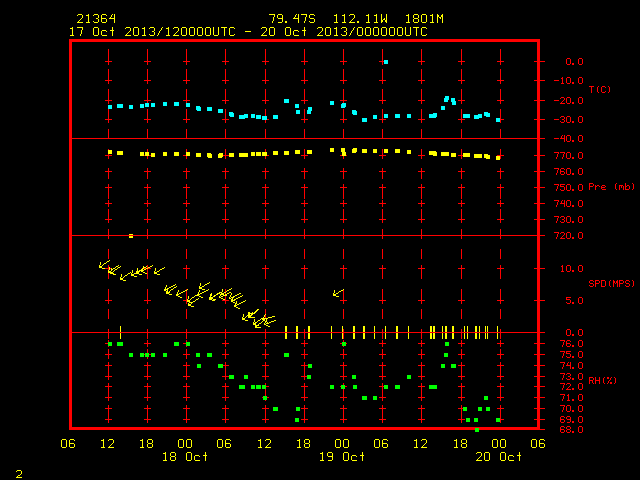Select the T(C) axis label
Image resolution: width=640 pixels, height=480 pixels.
600,89
